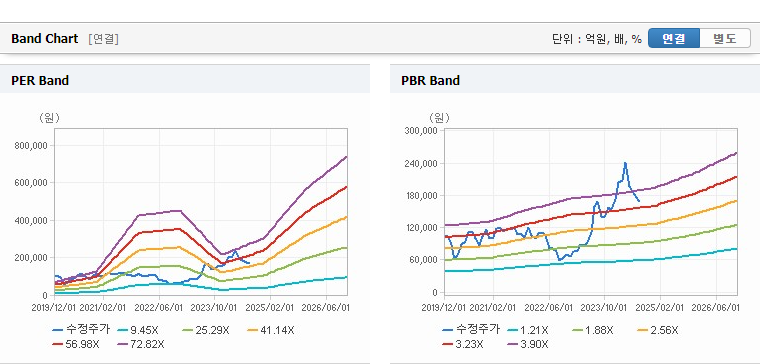Image resolution: width=760 pixels, height=364 pixels.
Task: Click 2019/12/01 x-axis label in PBR chart
Action: (x=444, y=308)
